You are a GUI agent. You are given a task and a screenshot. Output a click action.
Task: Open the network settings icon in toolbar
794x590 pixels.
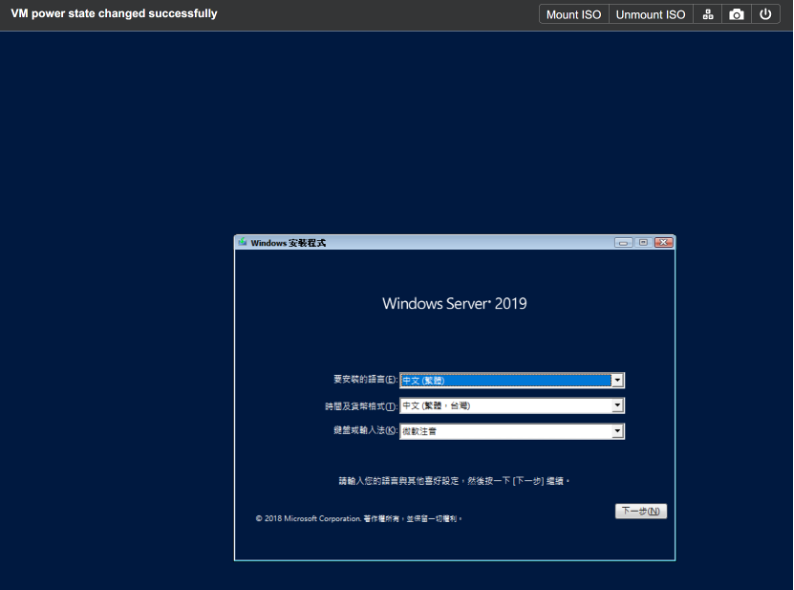(707, 14)
